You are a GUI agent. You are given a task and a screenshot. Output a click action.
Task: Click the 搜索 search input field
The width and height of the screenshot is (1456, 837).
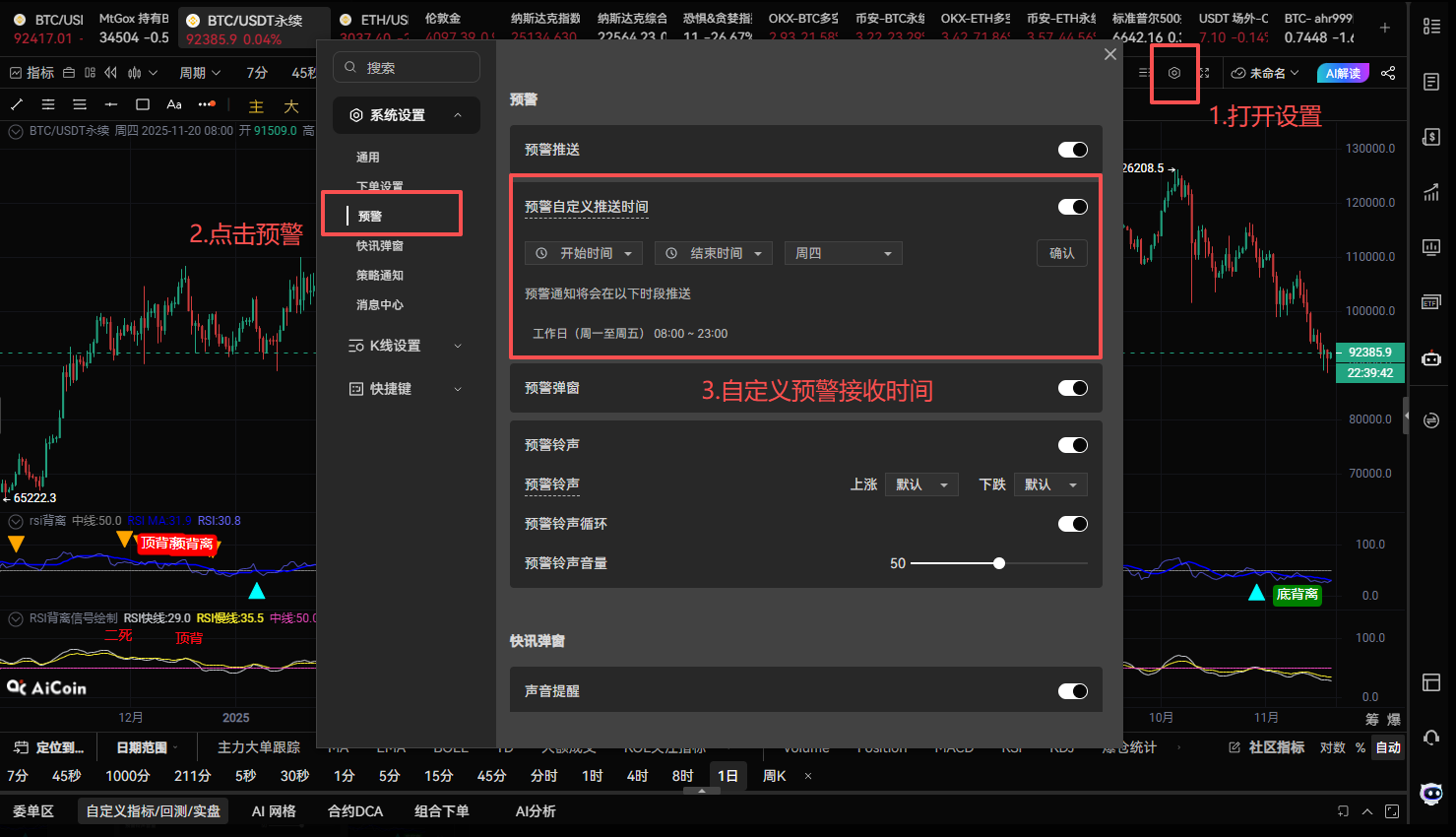click(407, 67)
